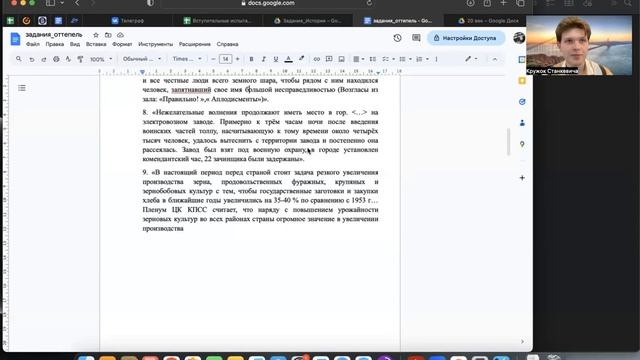This screenshot has width=640, height=360.
Task: Click the docs.google.com address bar
Action: 267,3
